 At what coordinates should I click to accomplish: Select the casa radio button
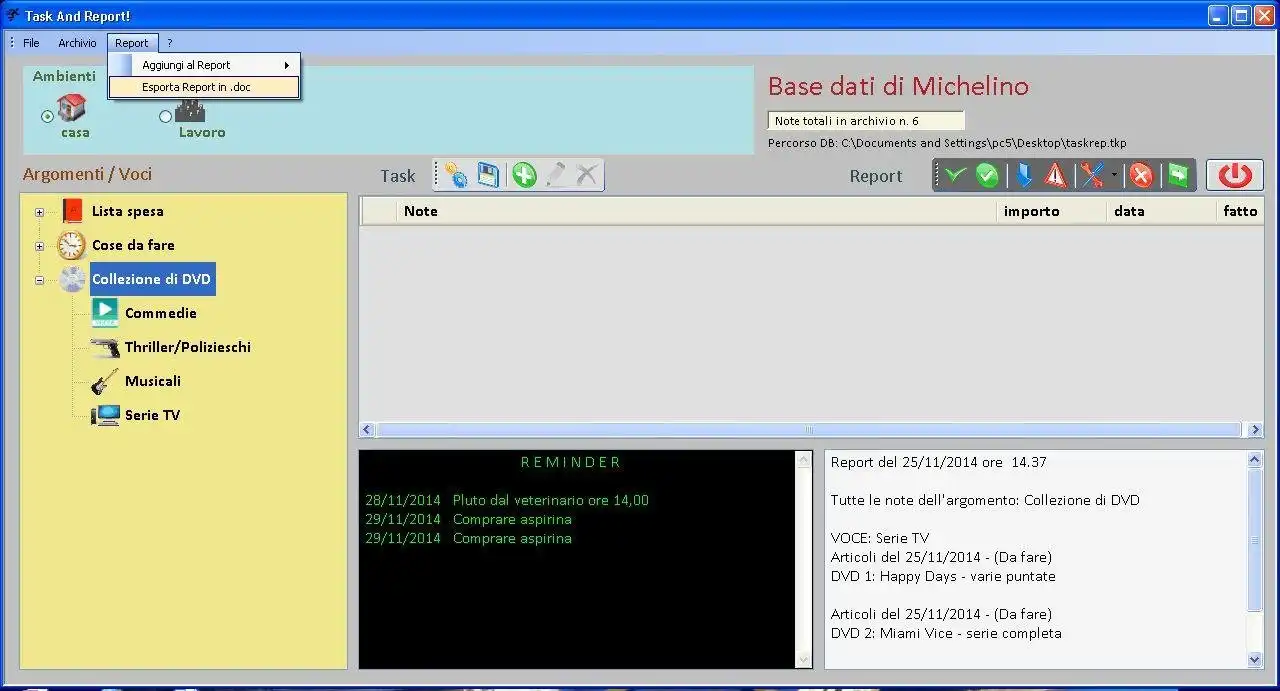point(47,117)
